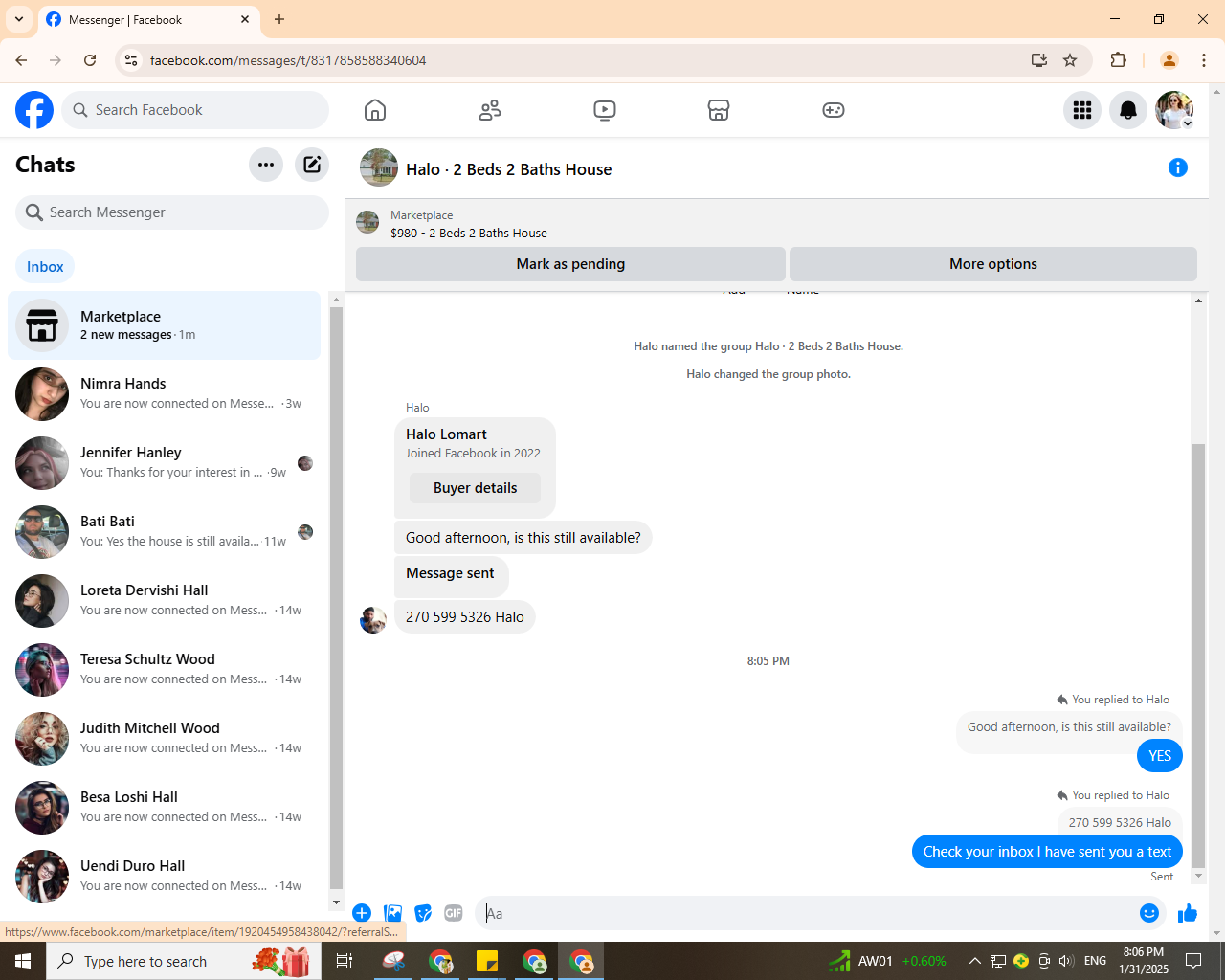The height and width of the screenshot is (980, 1225).
Task: Open Buyer details for Halo Lomart
Action: tap(475, 488)
